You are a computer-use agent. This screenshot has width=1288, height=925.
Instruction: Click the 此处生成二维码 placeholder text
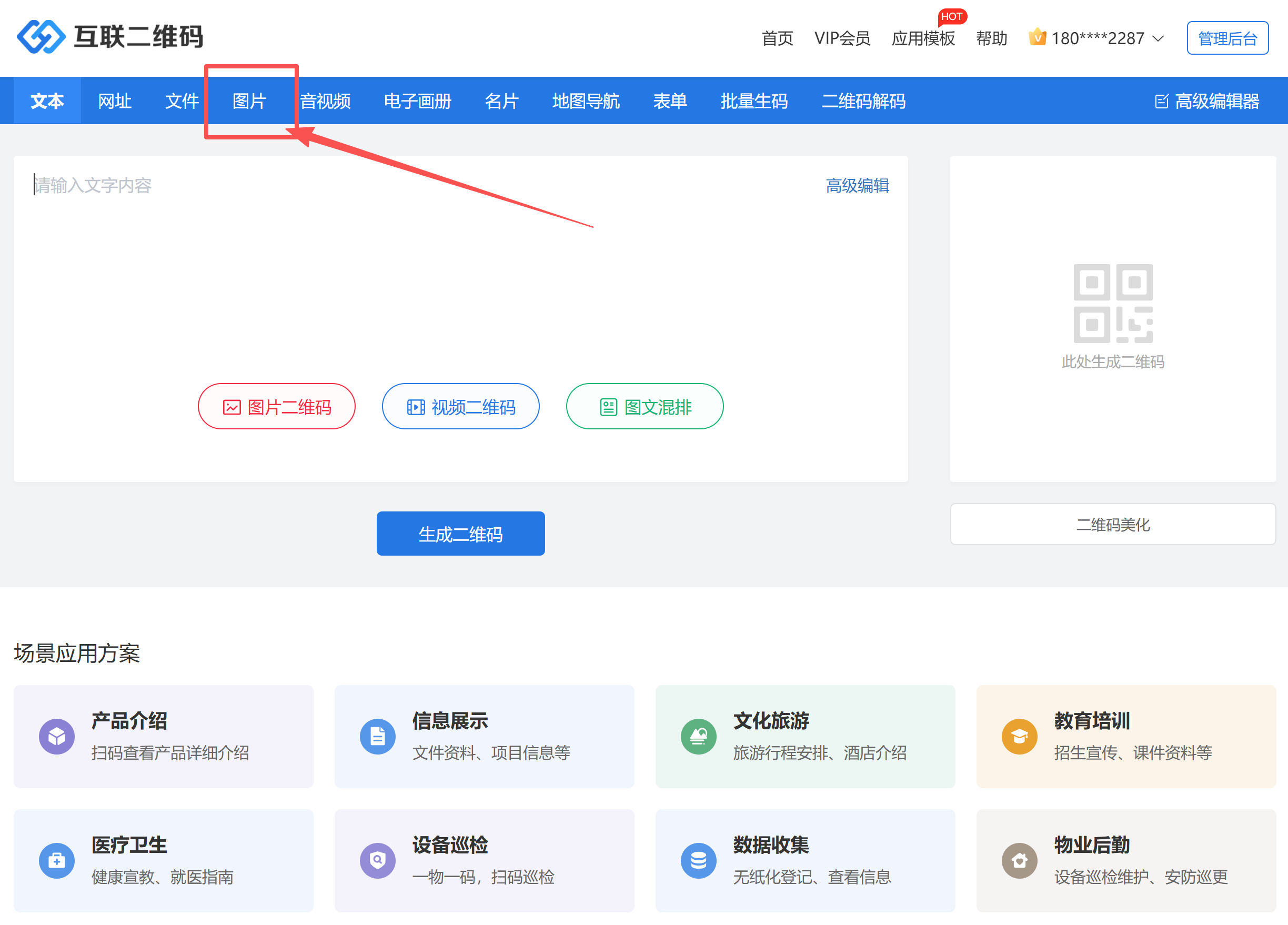tap(1112, 361)
